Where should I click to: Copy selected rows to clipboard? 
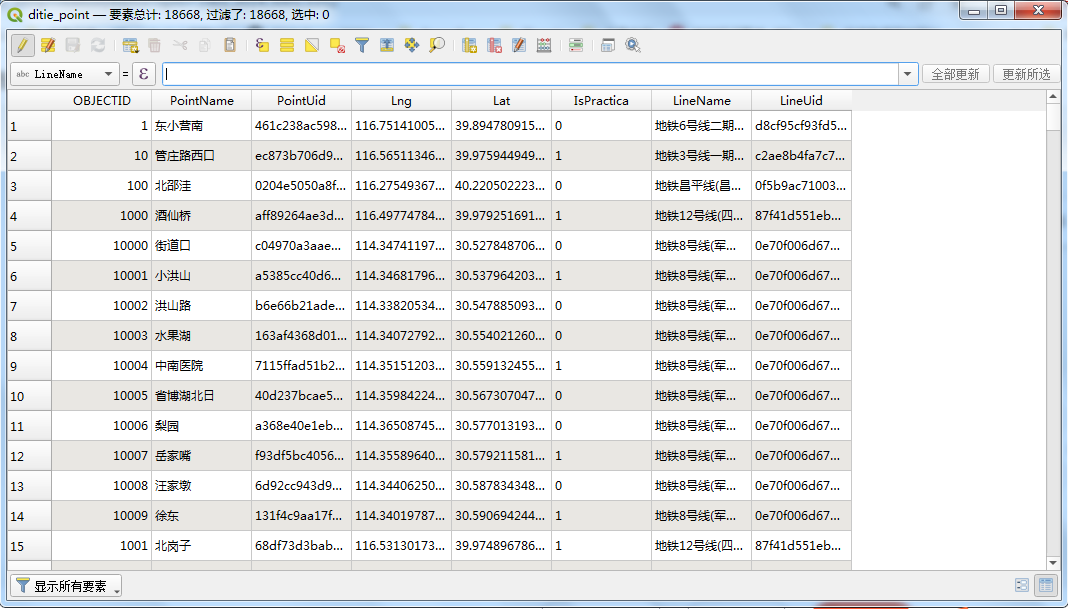coord(203,45)
